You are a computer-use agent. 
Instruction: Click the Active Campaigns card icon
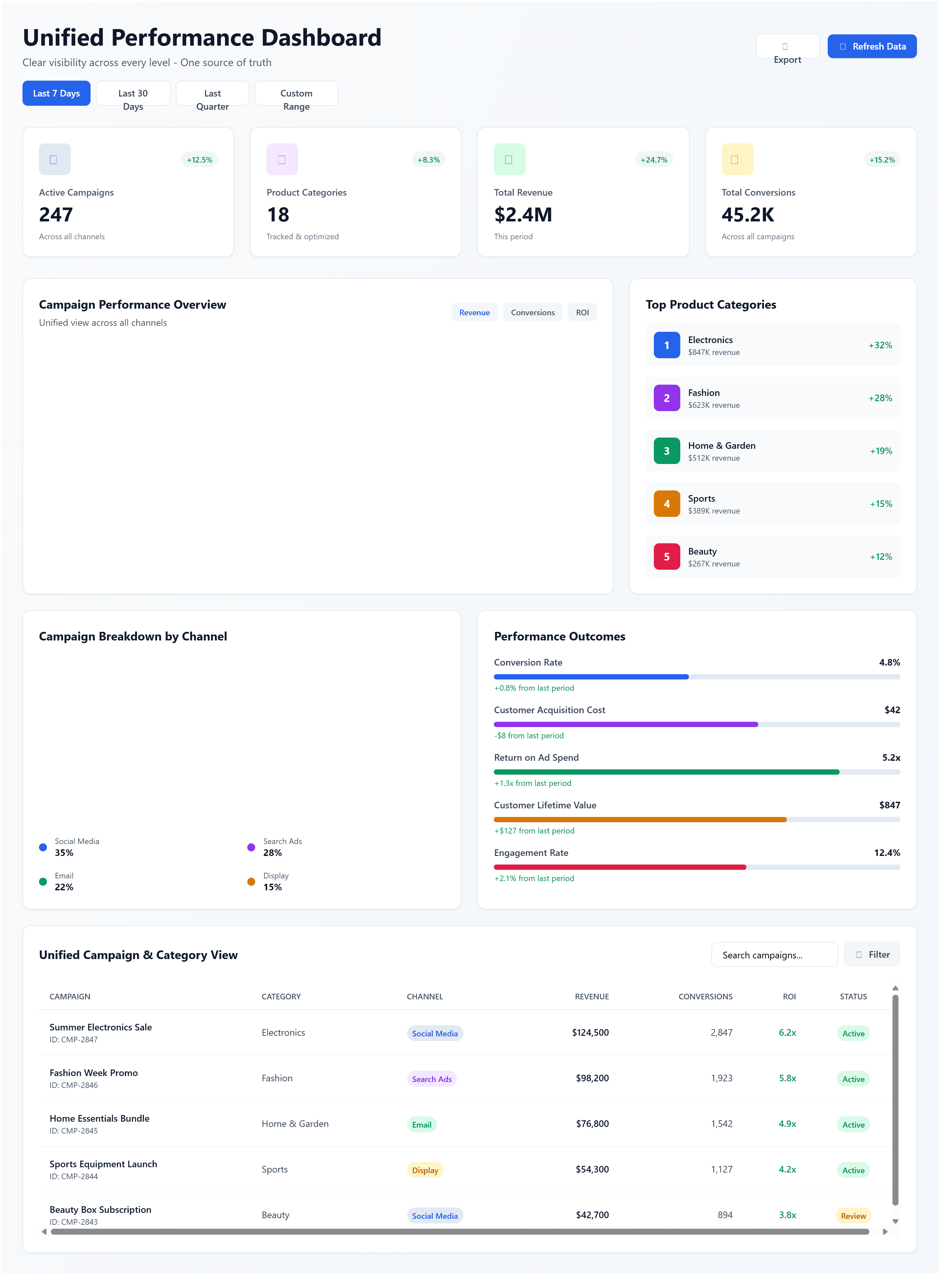click(54, 159)
